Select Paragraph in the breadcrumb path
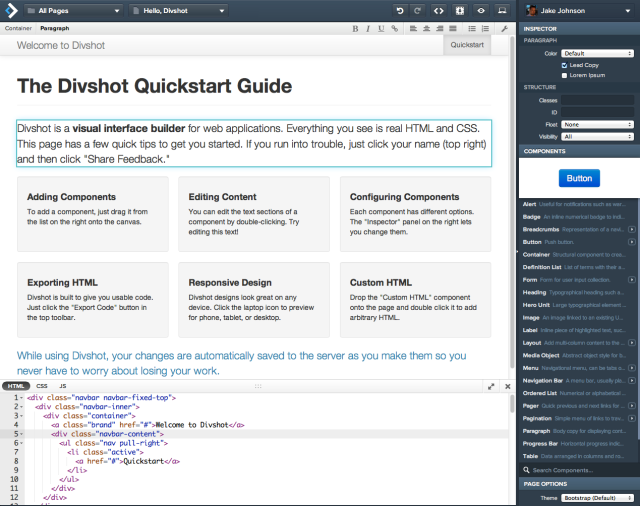 point(55,28)
